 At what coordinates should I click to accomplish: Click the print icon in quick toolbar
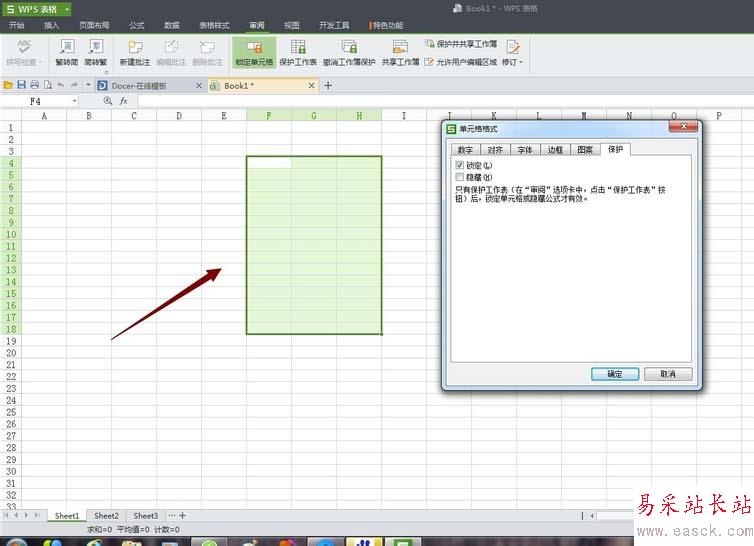[x=35, y=85]
